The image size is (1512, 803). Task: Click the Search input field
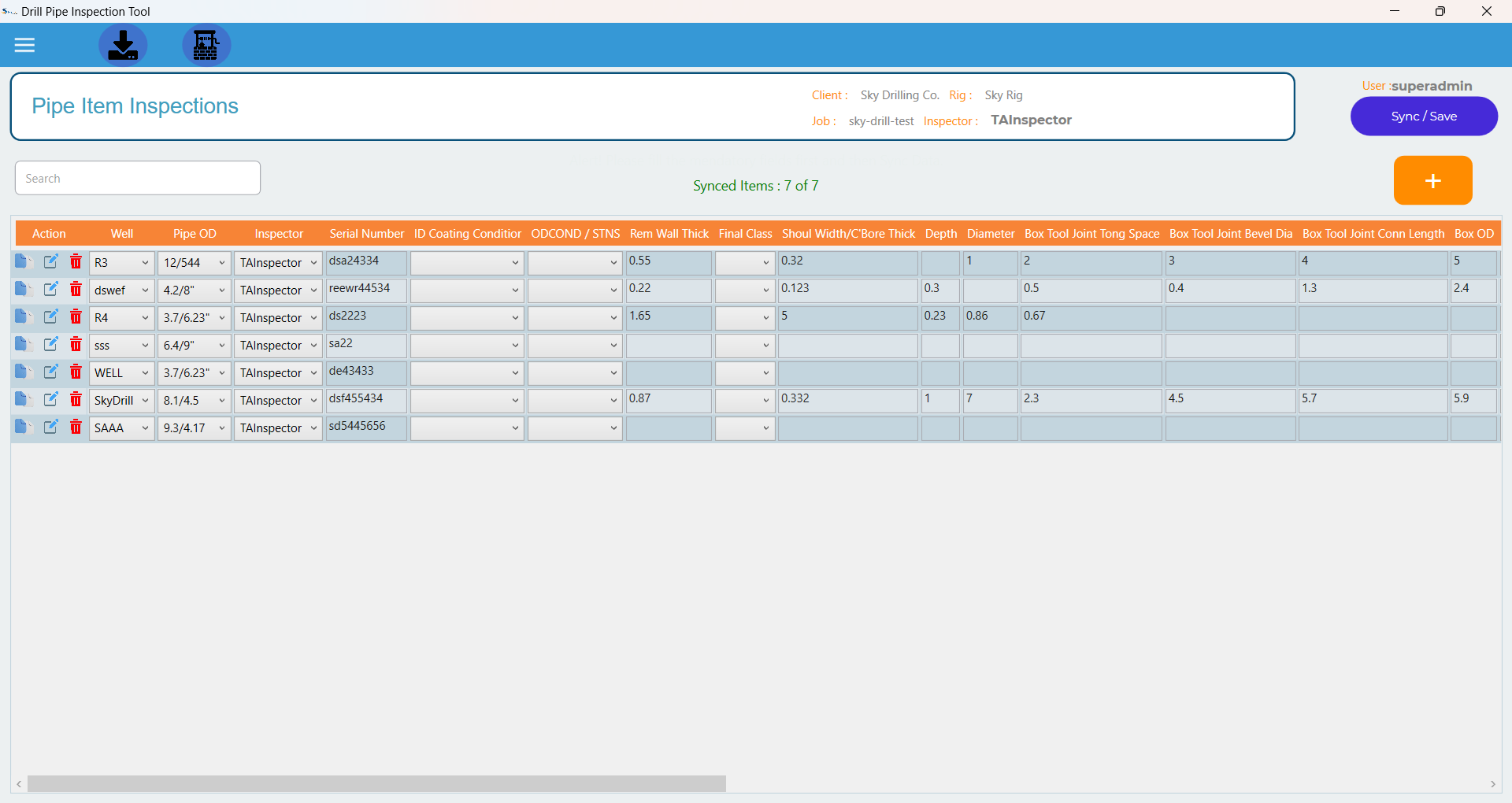[x=138, y=179]
